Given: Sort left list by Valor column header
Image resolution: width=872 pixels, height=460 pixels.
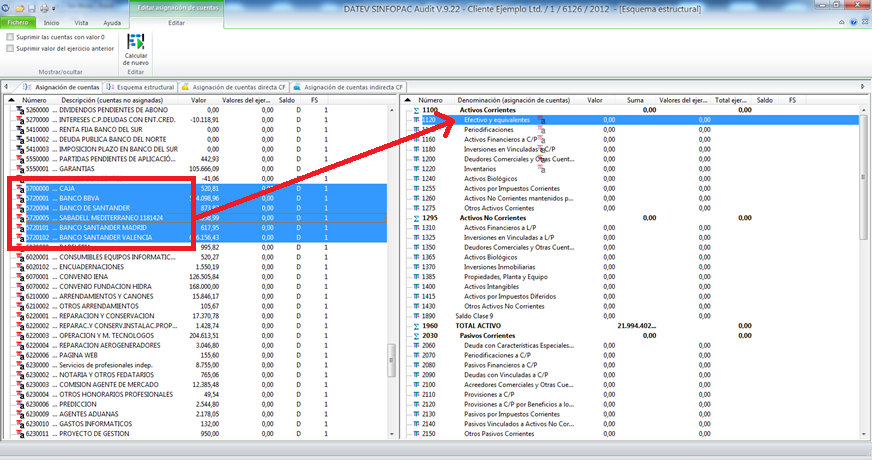Looking at the screenshot, I should pyautogui.click(x=199, y=100).
